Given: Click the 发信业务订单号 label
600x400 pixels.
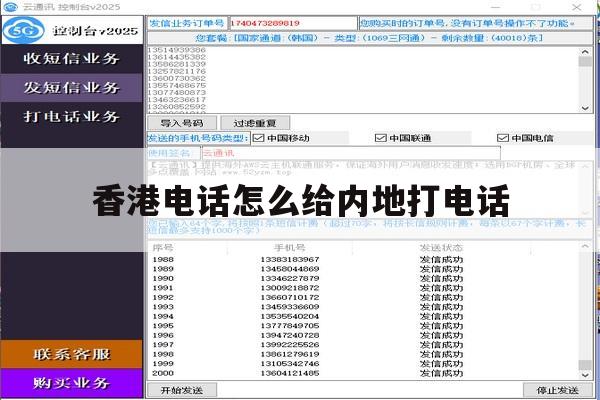Looking at the screenshot, I should pos(187,23).
